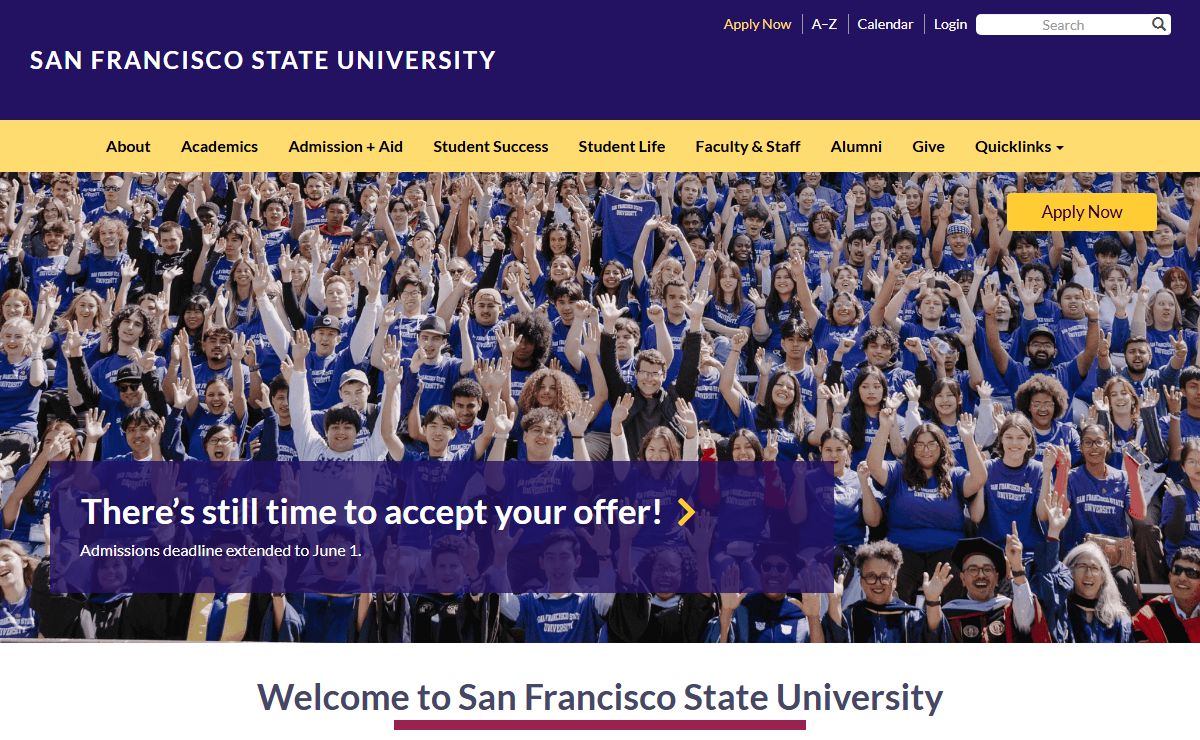This screenshot has width=1200, height=740.
Task: Open "There's still time to accept" headline
Action: pos(371,512)
